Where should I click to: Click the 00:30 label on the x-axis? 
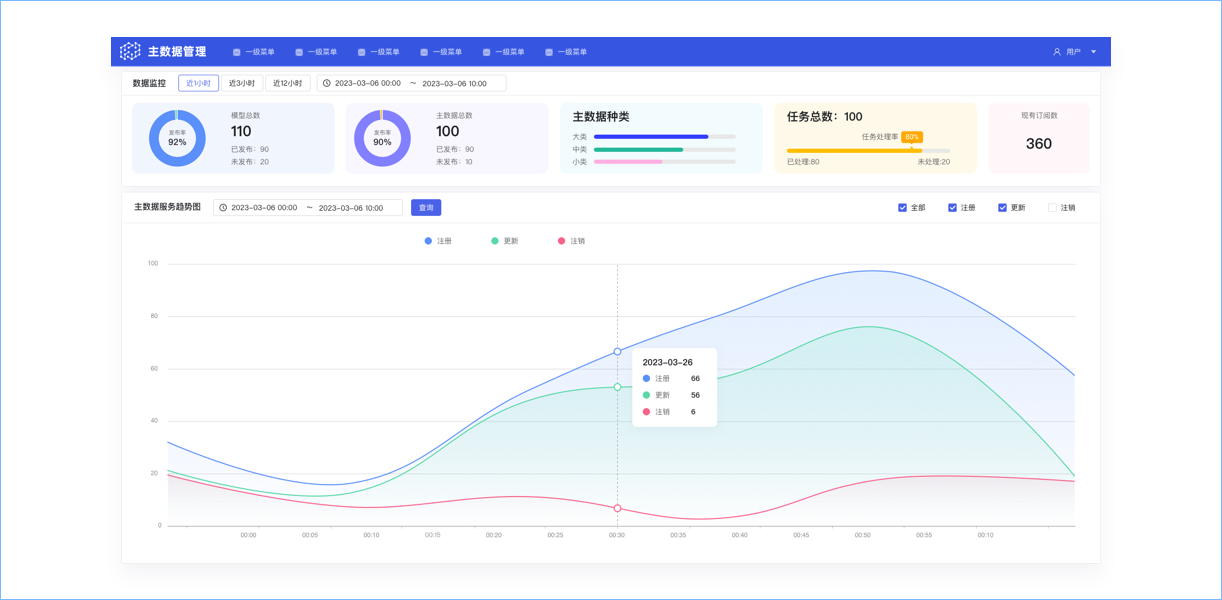coord(617,536)
